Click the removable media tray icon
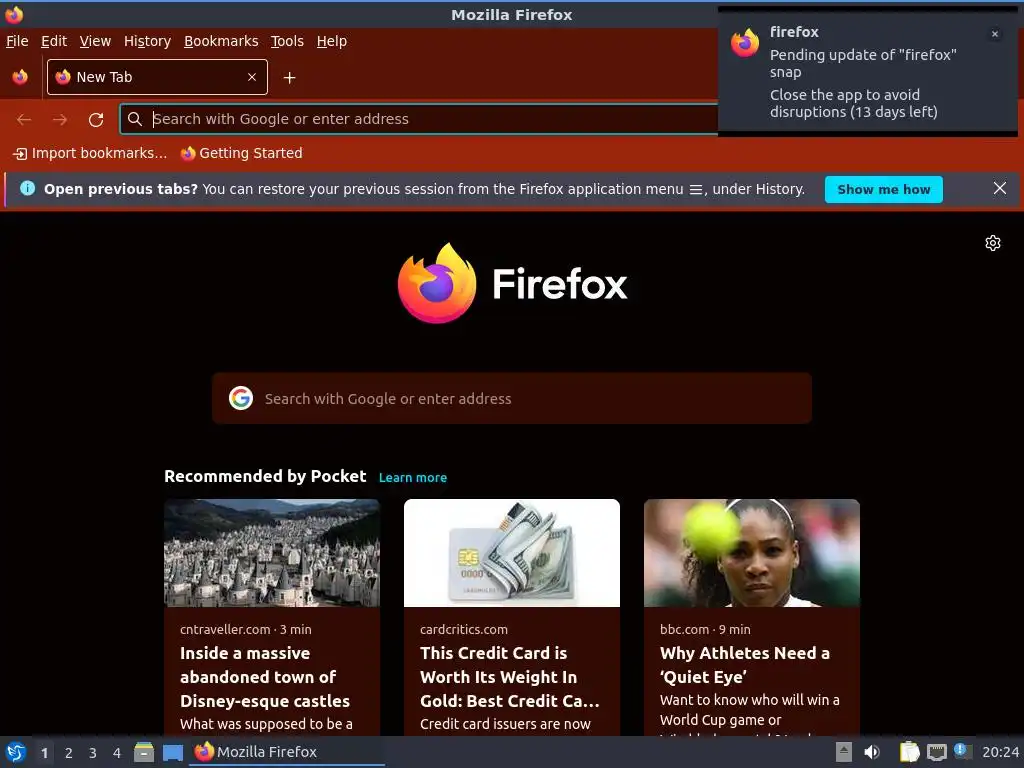 (x=844, y=752)
